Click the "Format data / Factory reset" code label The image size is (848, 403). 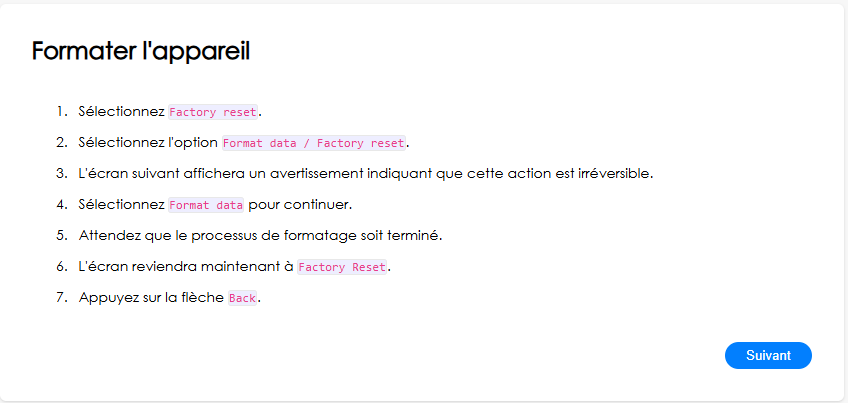coord(314,143)
